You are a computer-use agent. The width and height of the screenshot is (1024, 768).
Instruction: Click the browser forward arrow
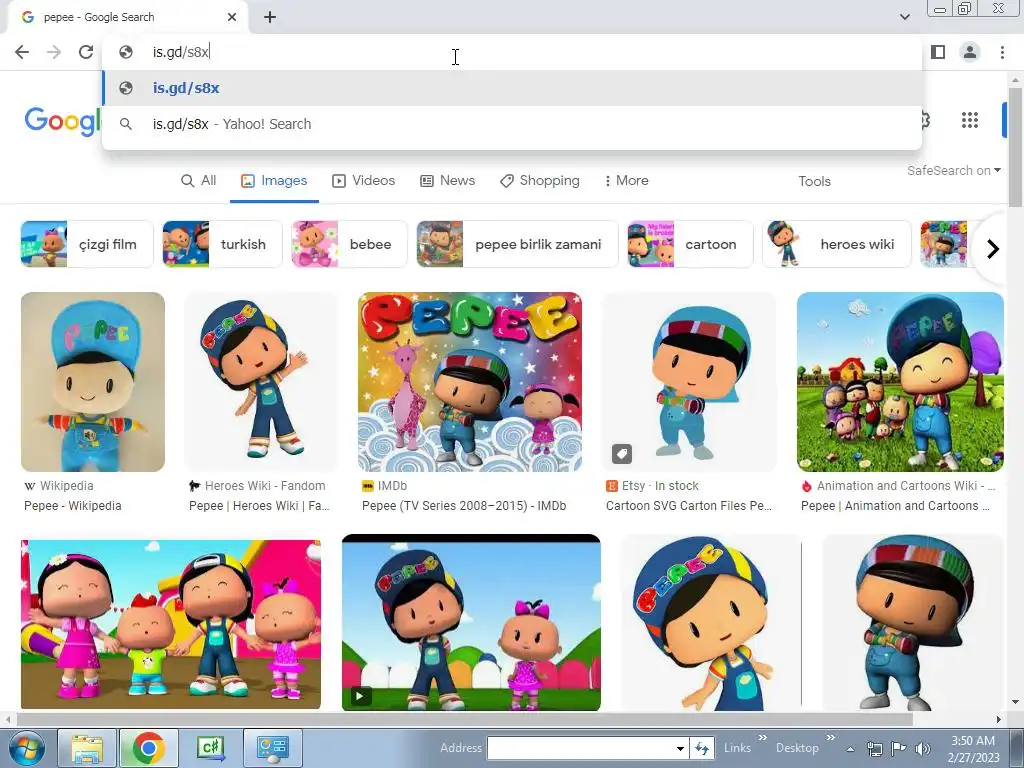pos(54,52)
